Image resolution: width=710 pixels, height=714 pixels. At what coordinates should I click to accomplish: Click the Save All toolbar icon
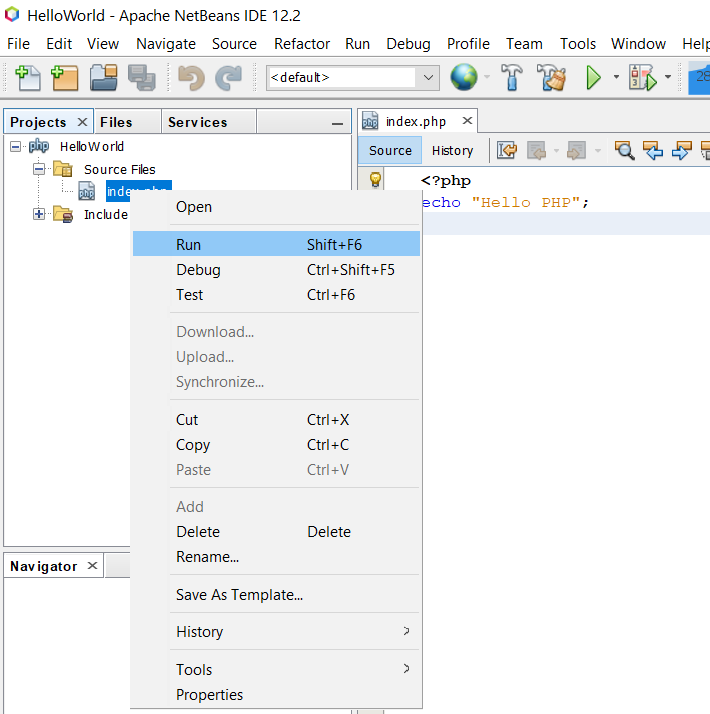tap(142, 78)
